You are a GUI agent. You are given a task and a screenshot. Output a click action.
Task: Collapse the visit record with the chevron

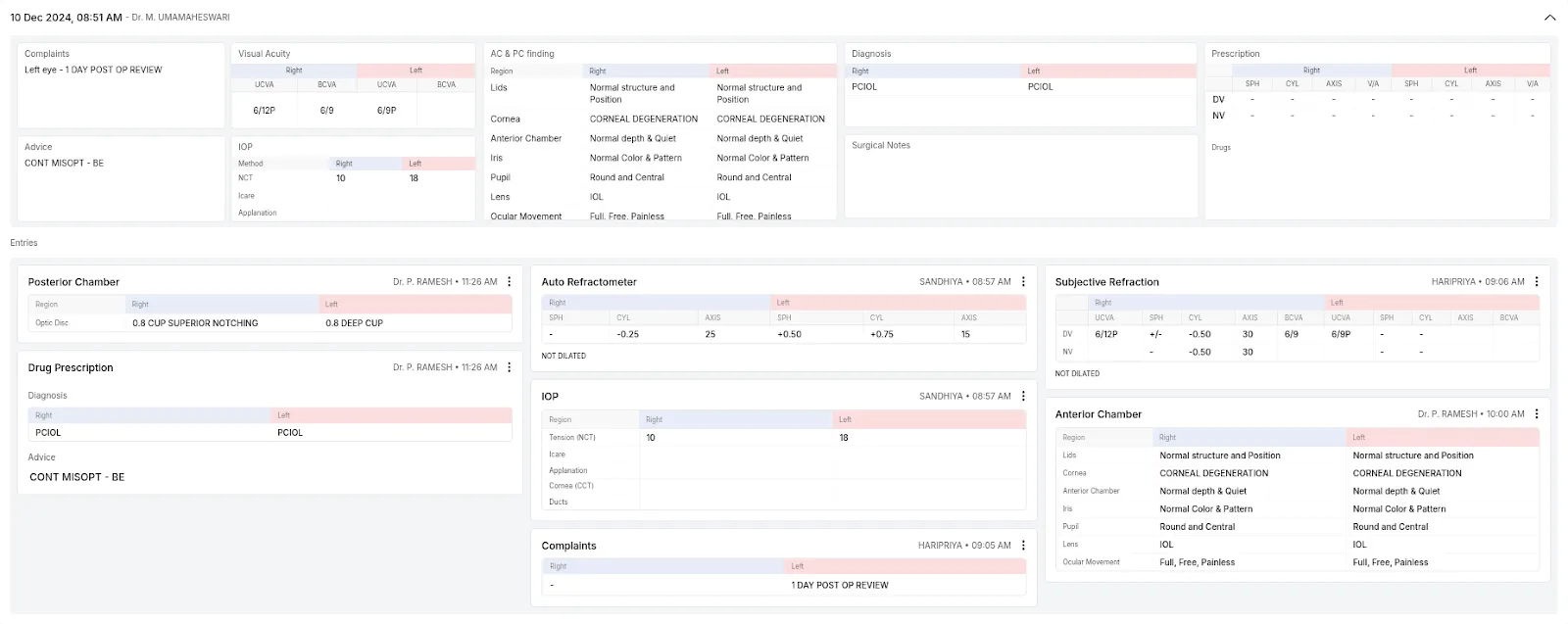(1549, 18)
